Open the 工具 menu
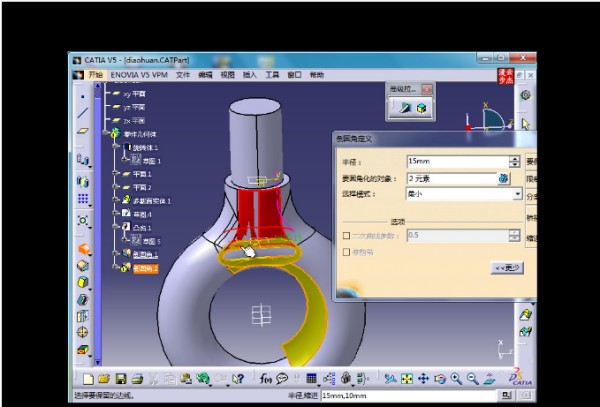Viewport: 600px width, 407px height. pos(272,75)
